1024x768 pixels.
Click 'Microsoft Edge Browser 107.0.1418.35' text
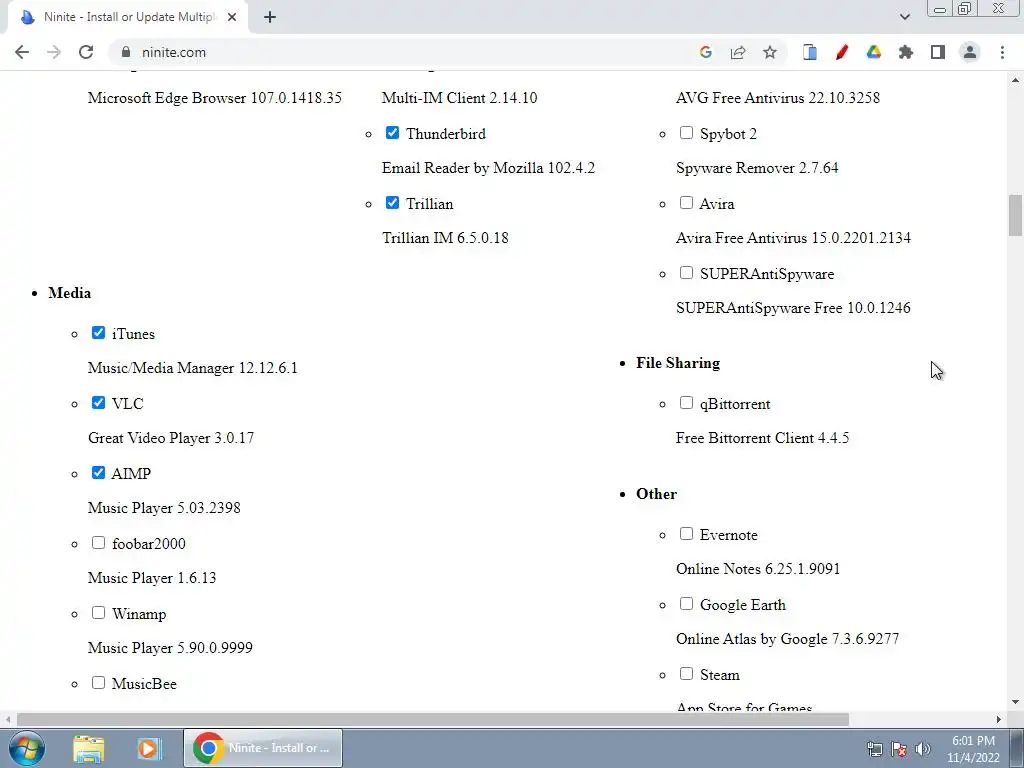click(x=215, y=98)
